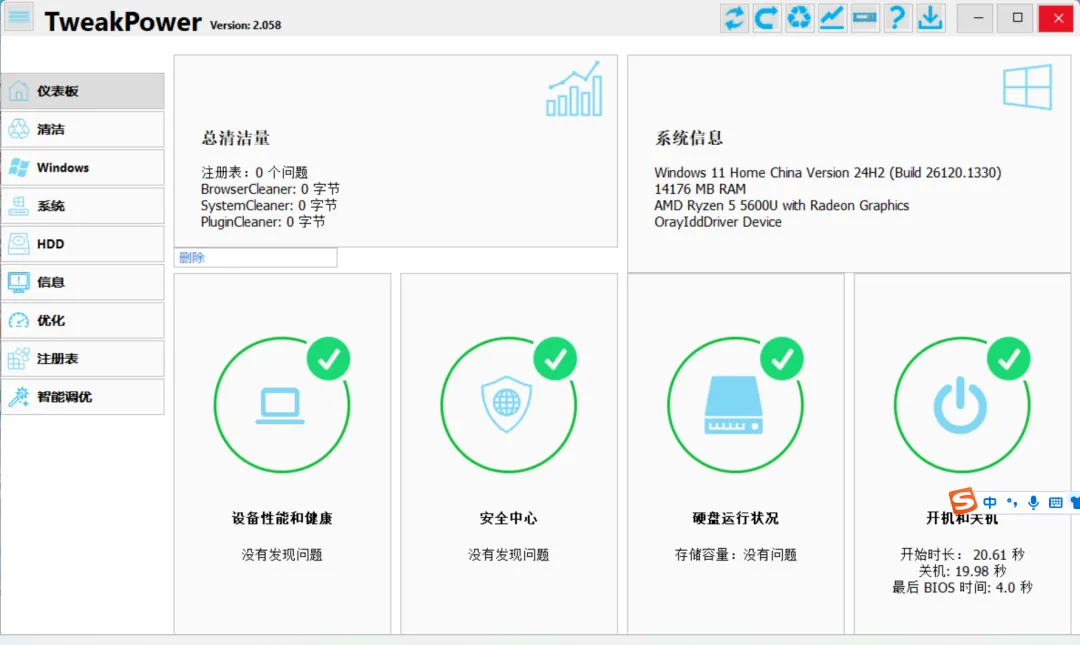The image size is (1080, 645).
Task: Click the download arrow toolbar icon
Action: [931, 18]
